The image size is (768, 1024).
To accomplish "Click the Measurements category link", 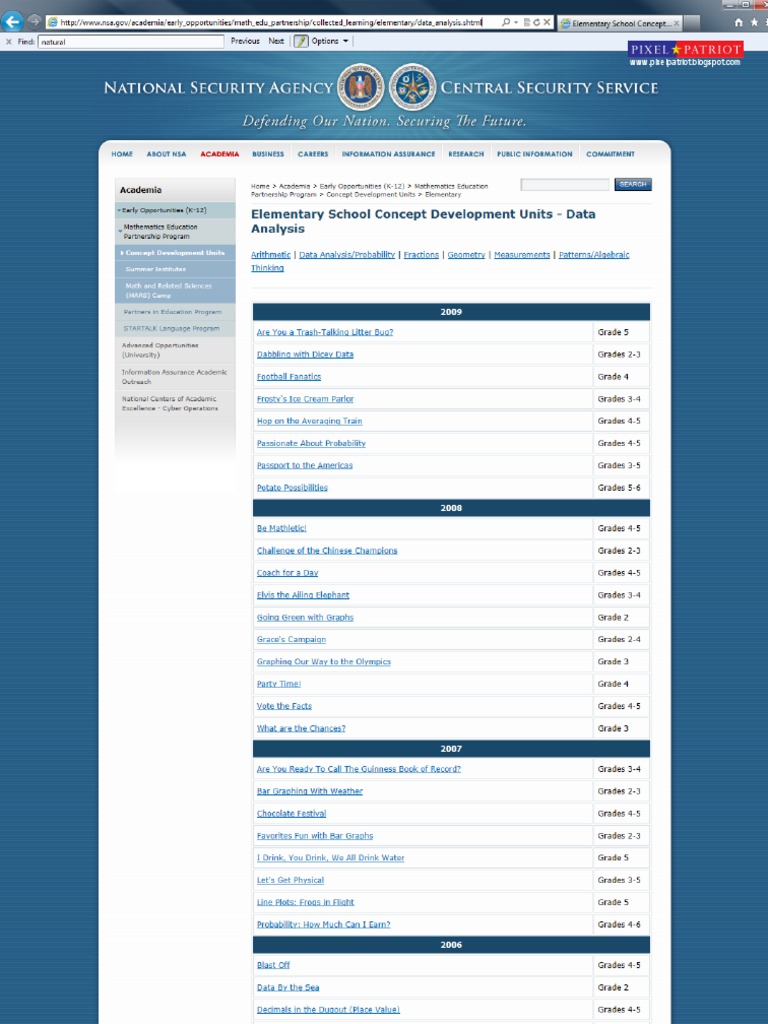I will tap(522, 255).
